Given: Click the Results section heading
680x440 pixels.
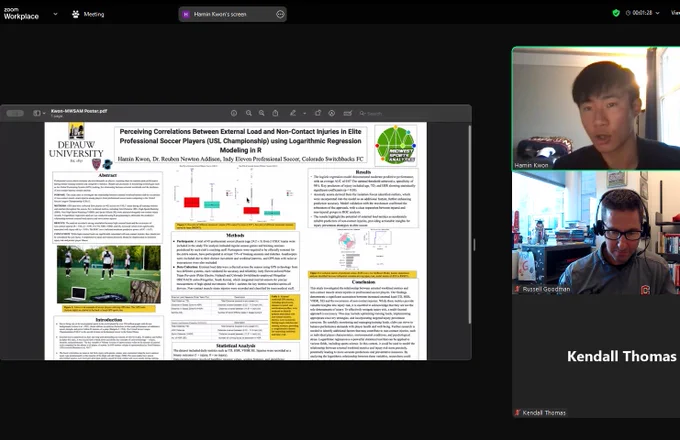Looking at the screenshot, I should pos(363,172).
